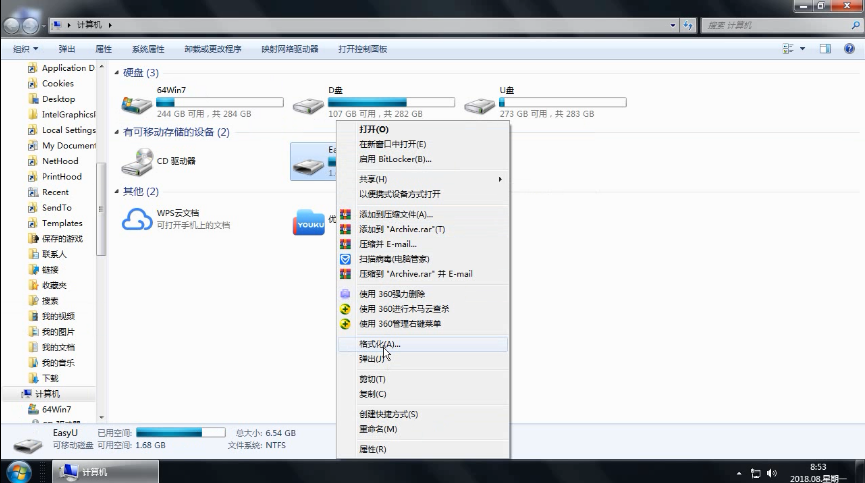Click the WinRAR icon beside 添加到压缩文件(A)...

click(345, 214)
